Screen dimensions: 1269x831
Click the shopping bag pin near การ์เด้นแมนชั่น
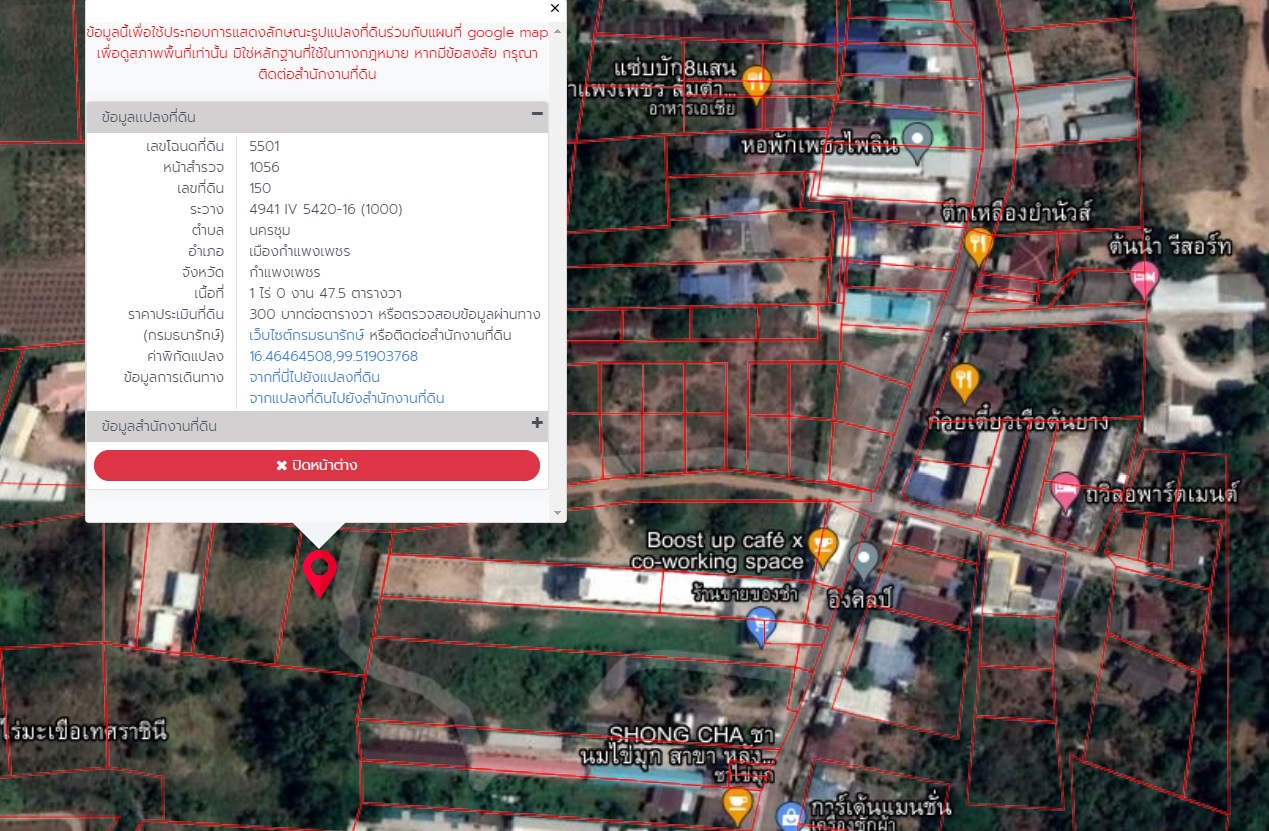(x=791, y=816)
